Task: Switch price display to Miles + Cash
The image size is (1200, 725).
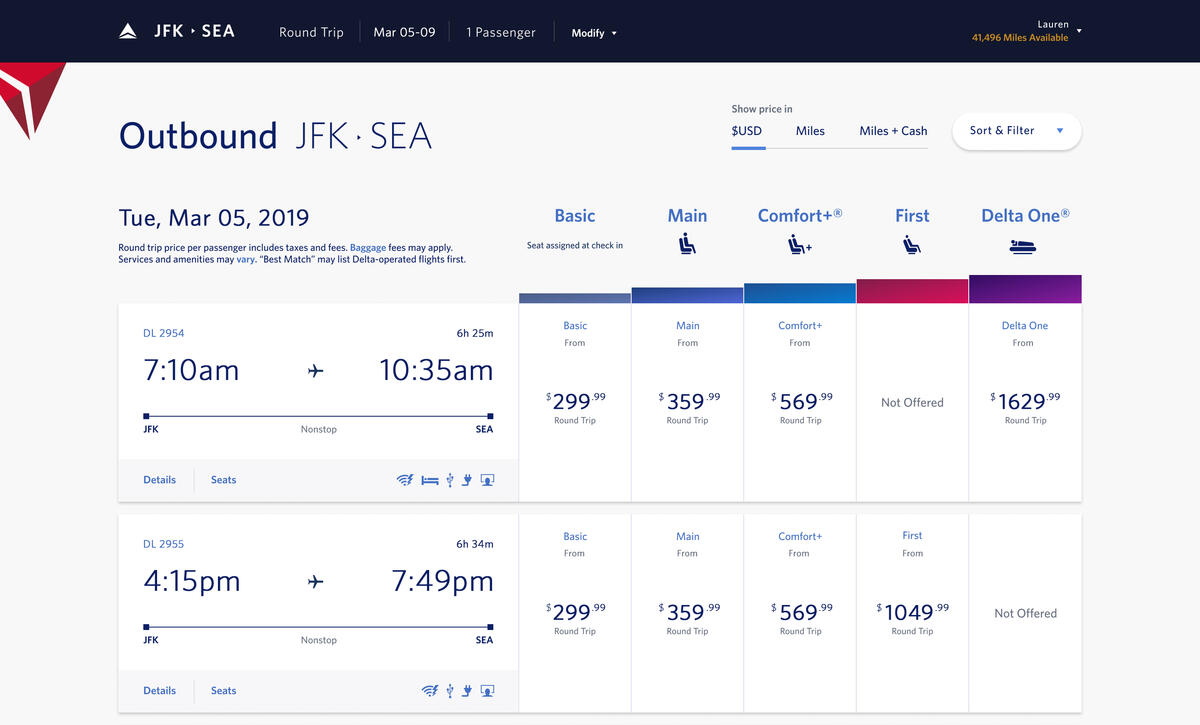Action: click(x=893, y=131)
